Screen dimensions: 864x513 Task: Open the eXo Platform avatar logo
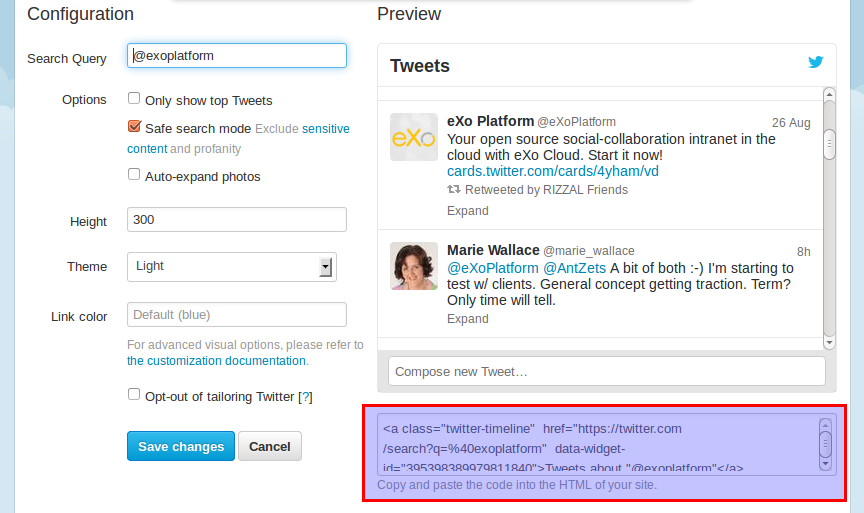(x=414, y=137)
